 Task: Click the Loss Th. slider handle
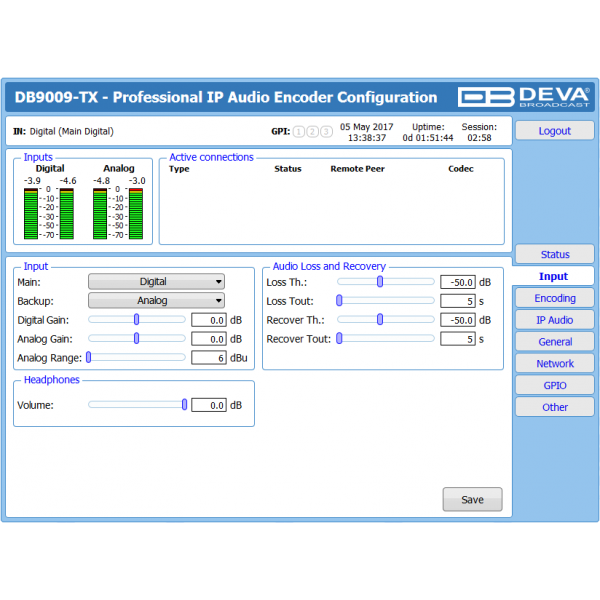(380, 282)
